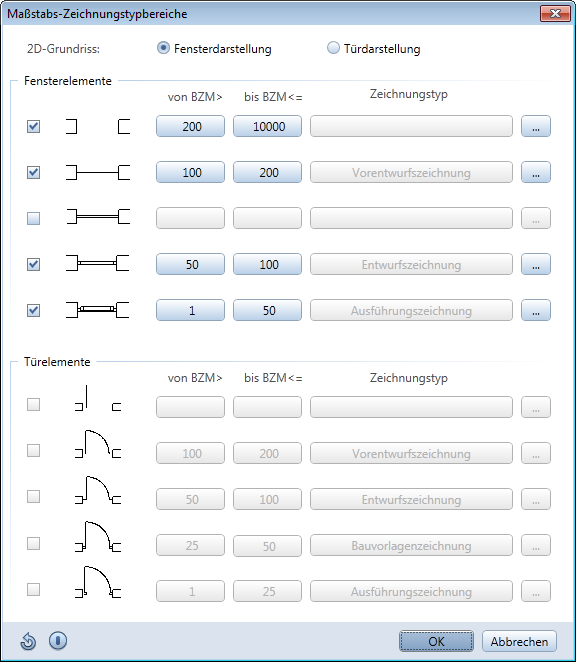This screenshot has height=662, width=576.
Task: Click the 'bis BZM' field showing 10000
Action: (x=268, y=126)
